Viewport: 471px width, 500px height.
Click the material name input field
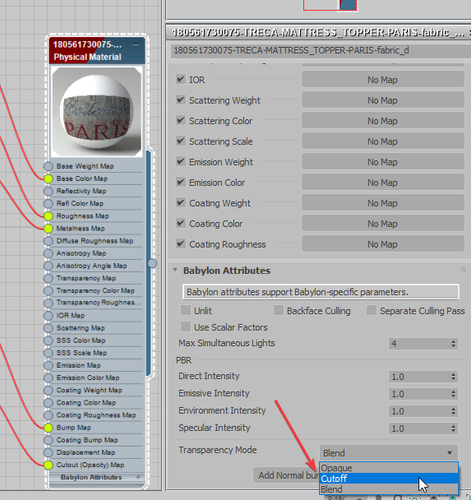point(320,50)
